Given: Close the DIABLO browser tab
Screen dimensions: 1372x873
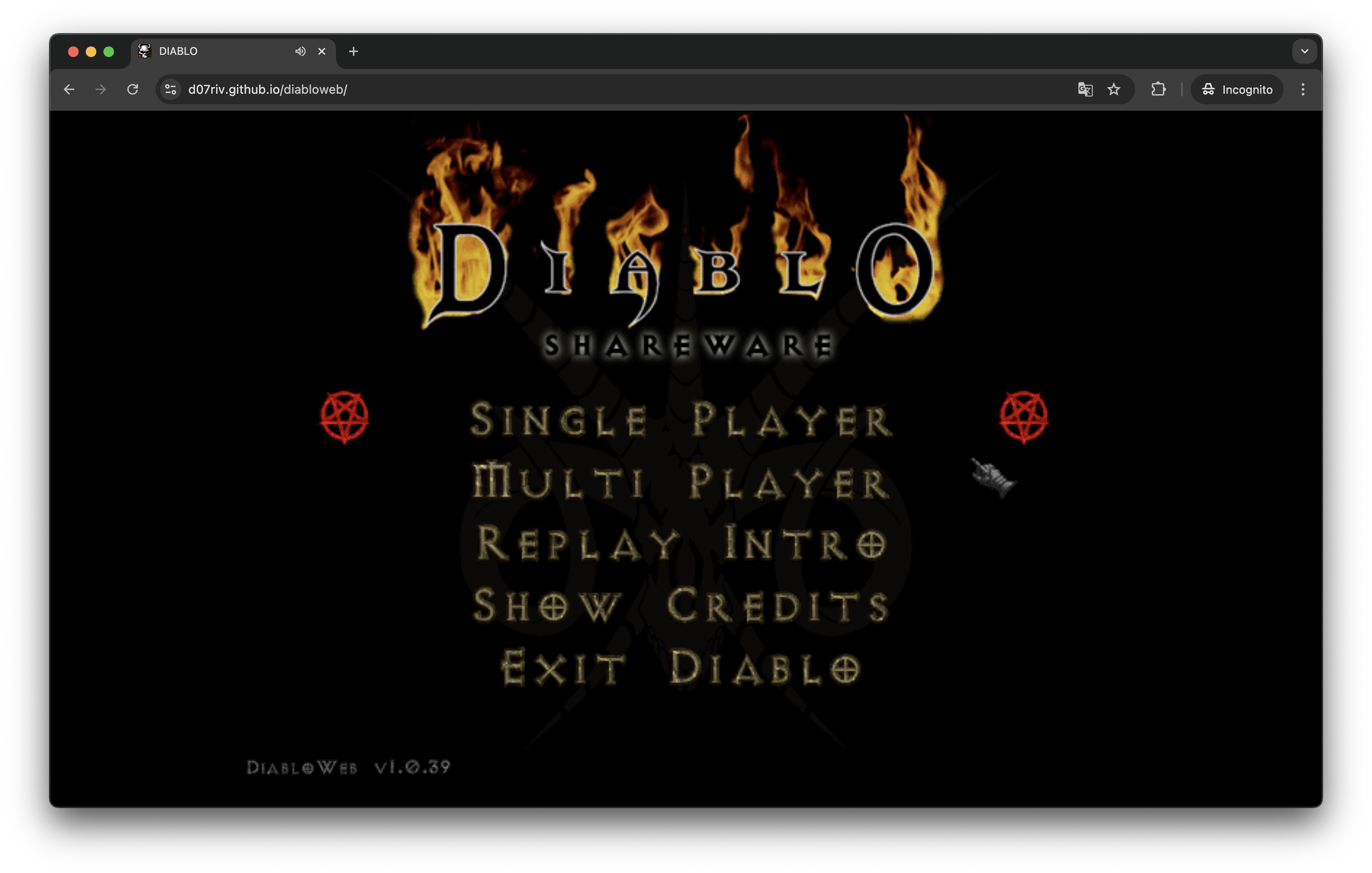Looking at the screenshot, I should 322,51.
